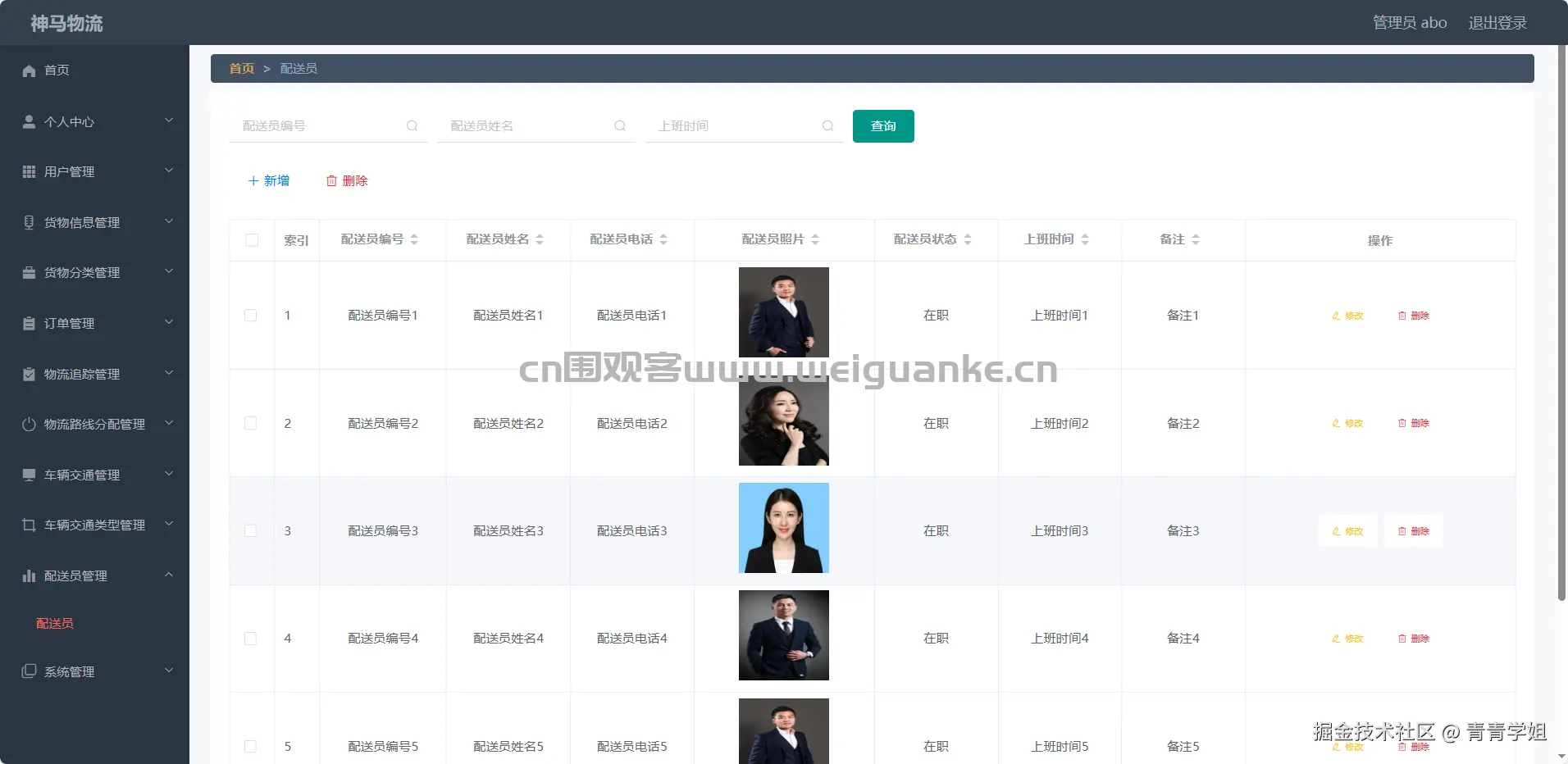The width and height of the screenshot is (1568, 764).
Task: Sort by 配送员照片 column arrows
Action: click(x=815, y=239)
